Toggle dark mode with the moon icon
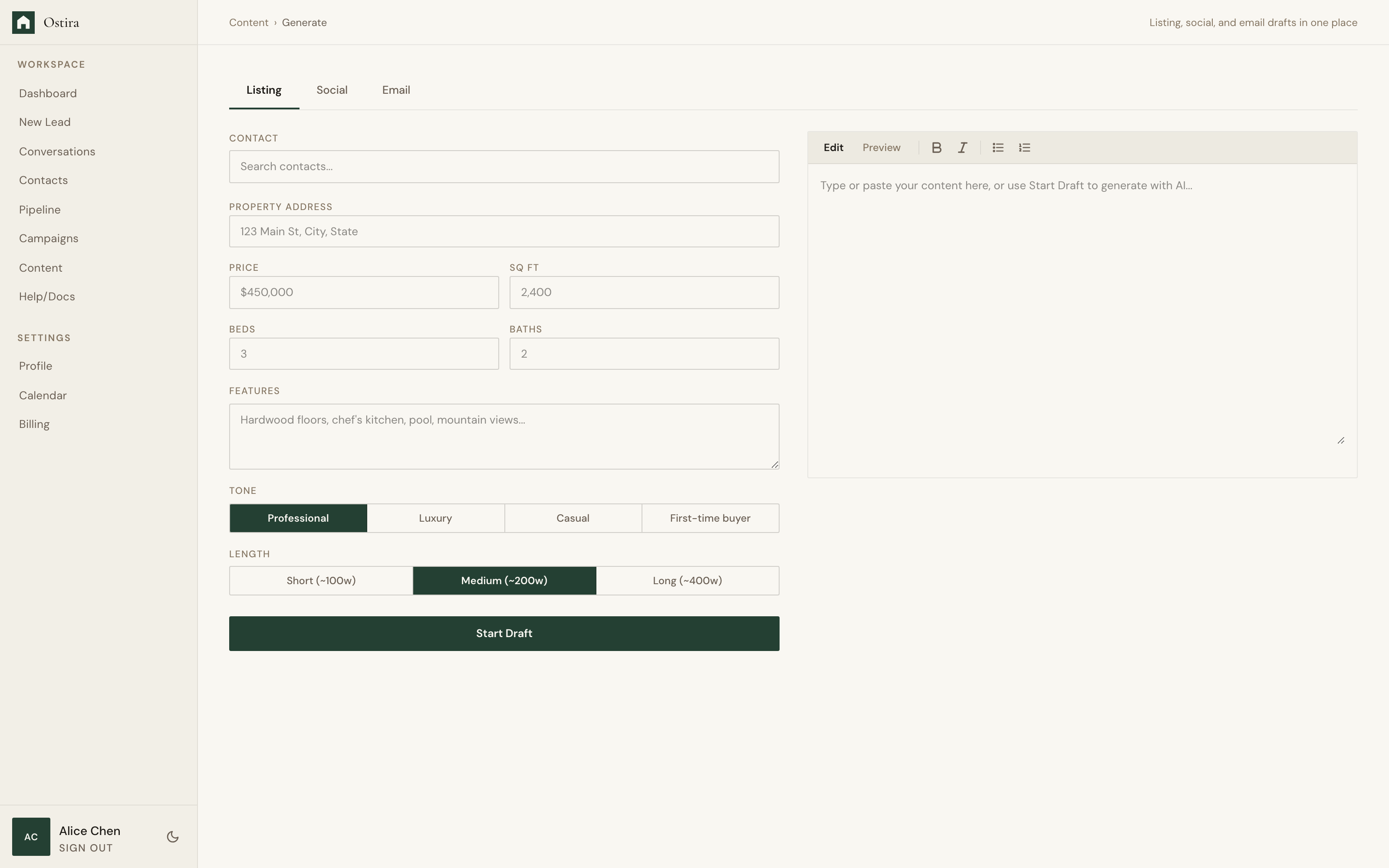Image resolution: width=1389 pixels, height=868 pixels. click(172, 836)
